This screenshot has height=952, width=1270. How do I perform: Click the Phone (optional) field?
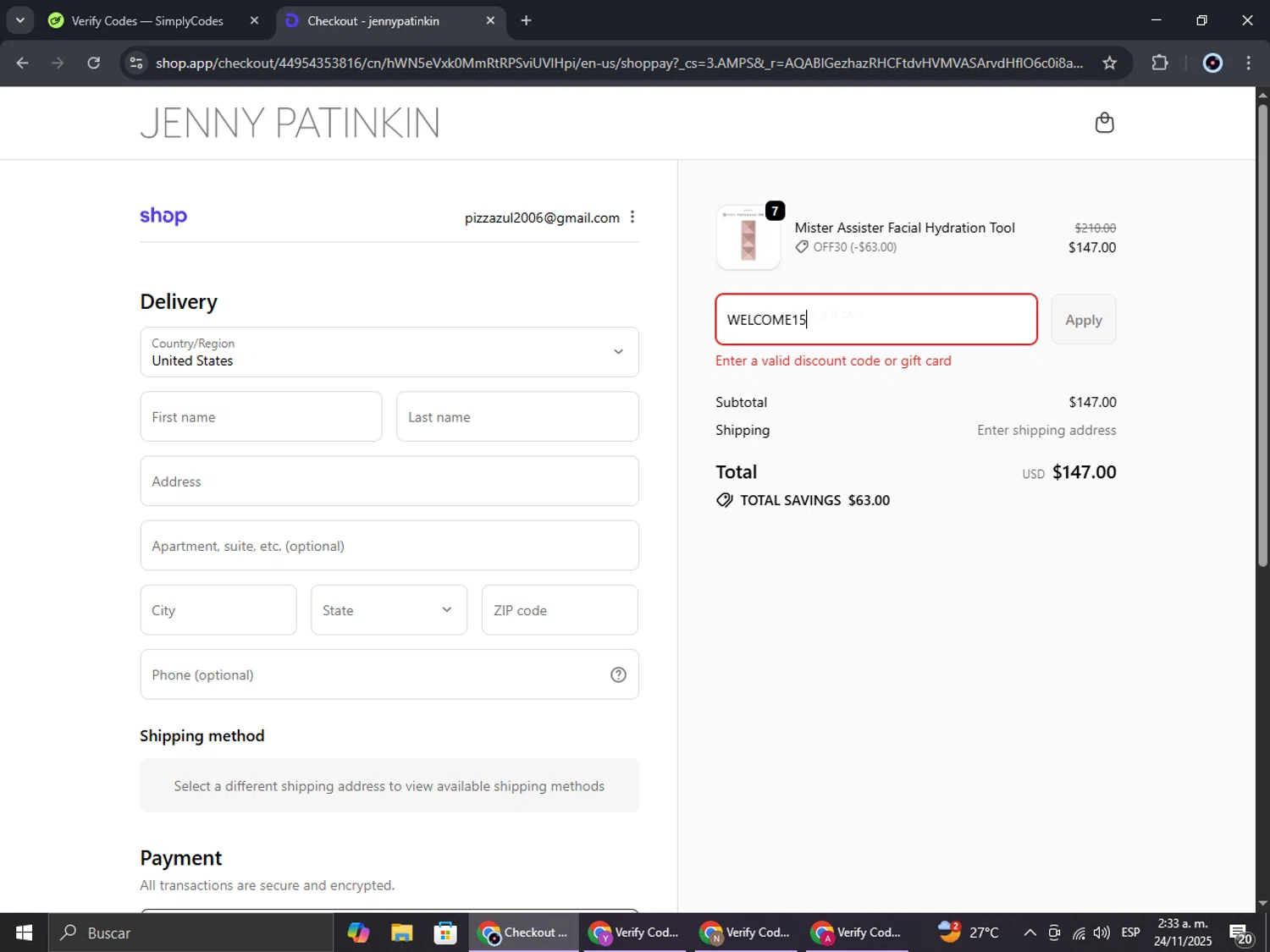pyautogui.click(x=389, y=674)
